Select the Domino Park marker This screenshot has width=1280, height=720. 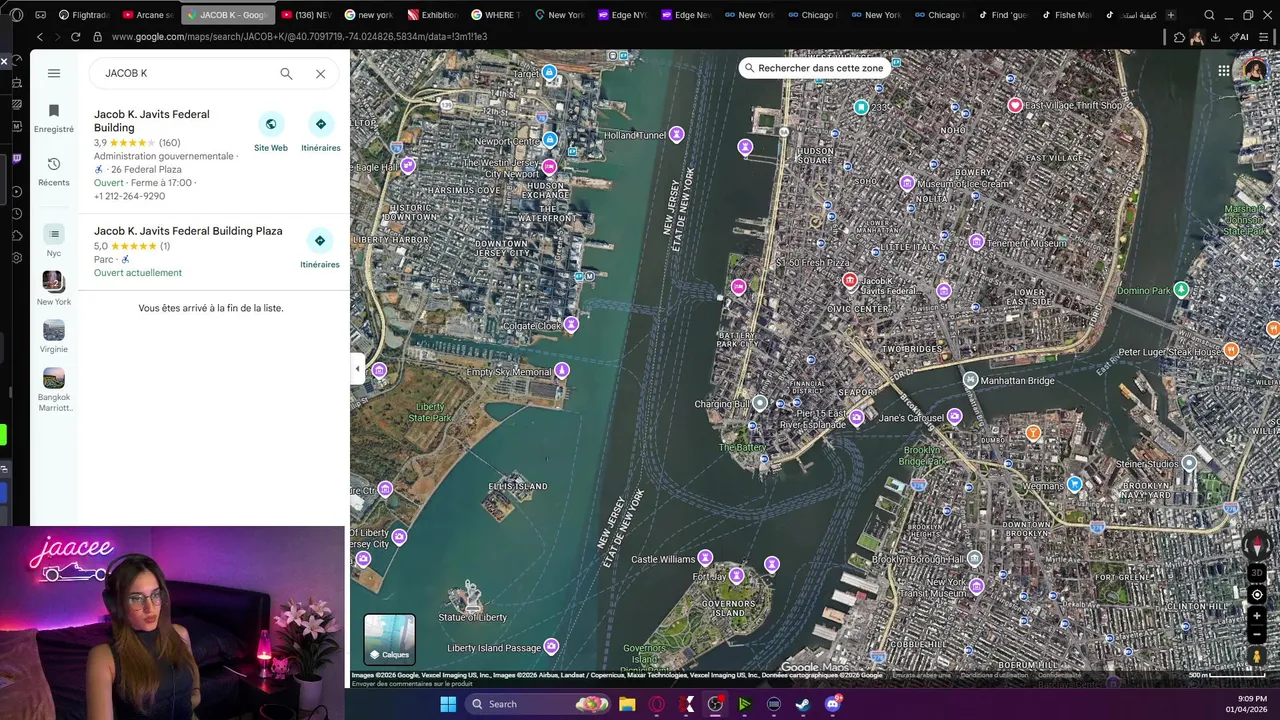1182,290
